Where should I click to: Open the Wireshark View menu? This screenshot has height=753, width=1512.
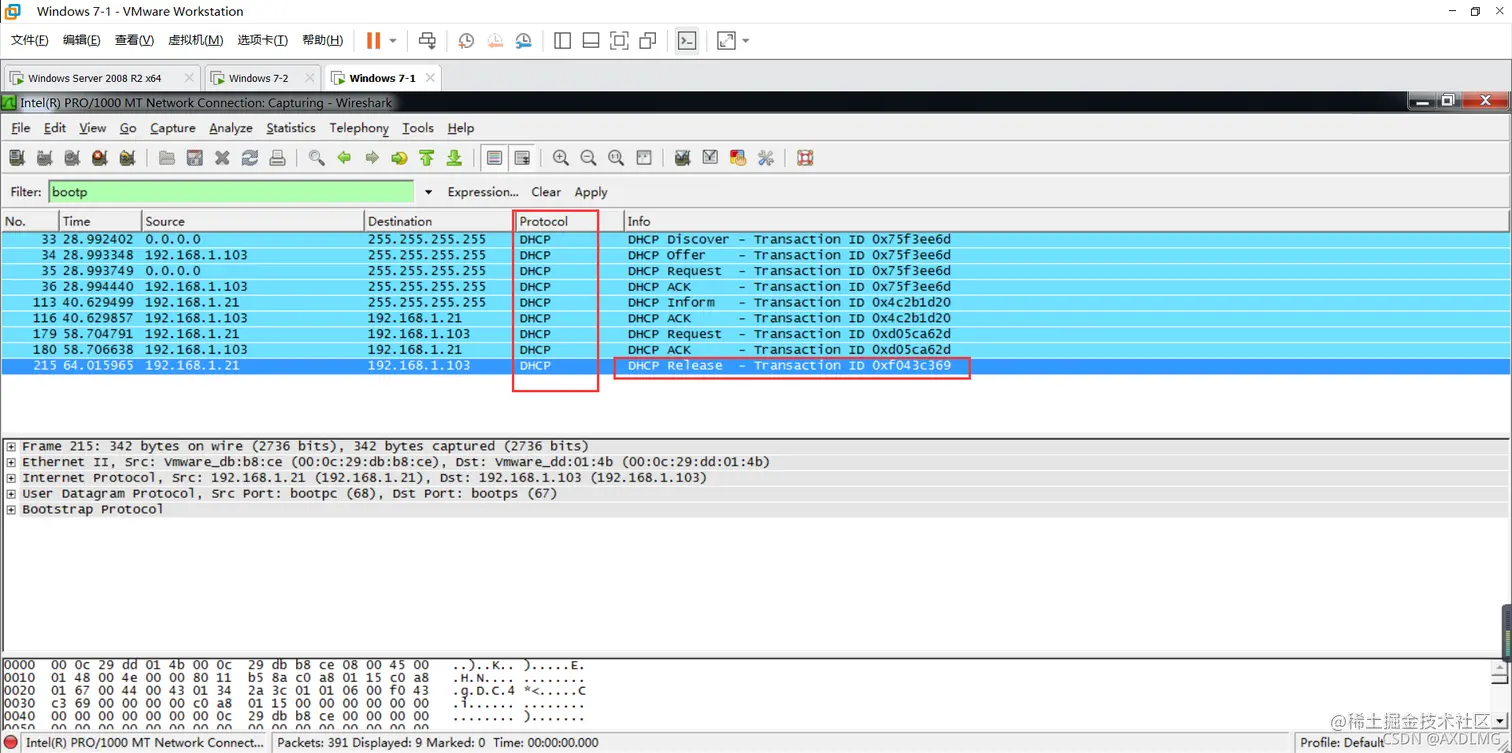[x=92, y=128]
